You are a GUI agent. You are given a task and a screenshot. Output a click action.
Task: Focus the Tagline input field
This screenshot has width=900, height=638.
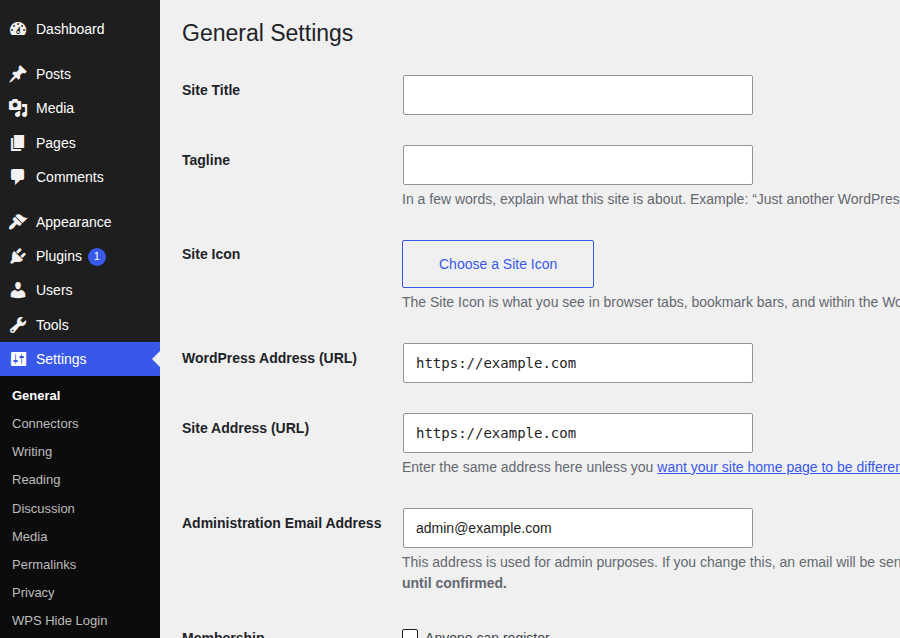point(577,165)
